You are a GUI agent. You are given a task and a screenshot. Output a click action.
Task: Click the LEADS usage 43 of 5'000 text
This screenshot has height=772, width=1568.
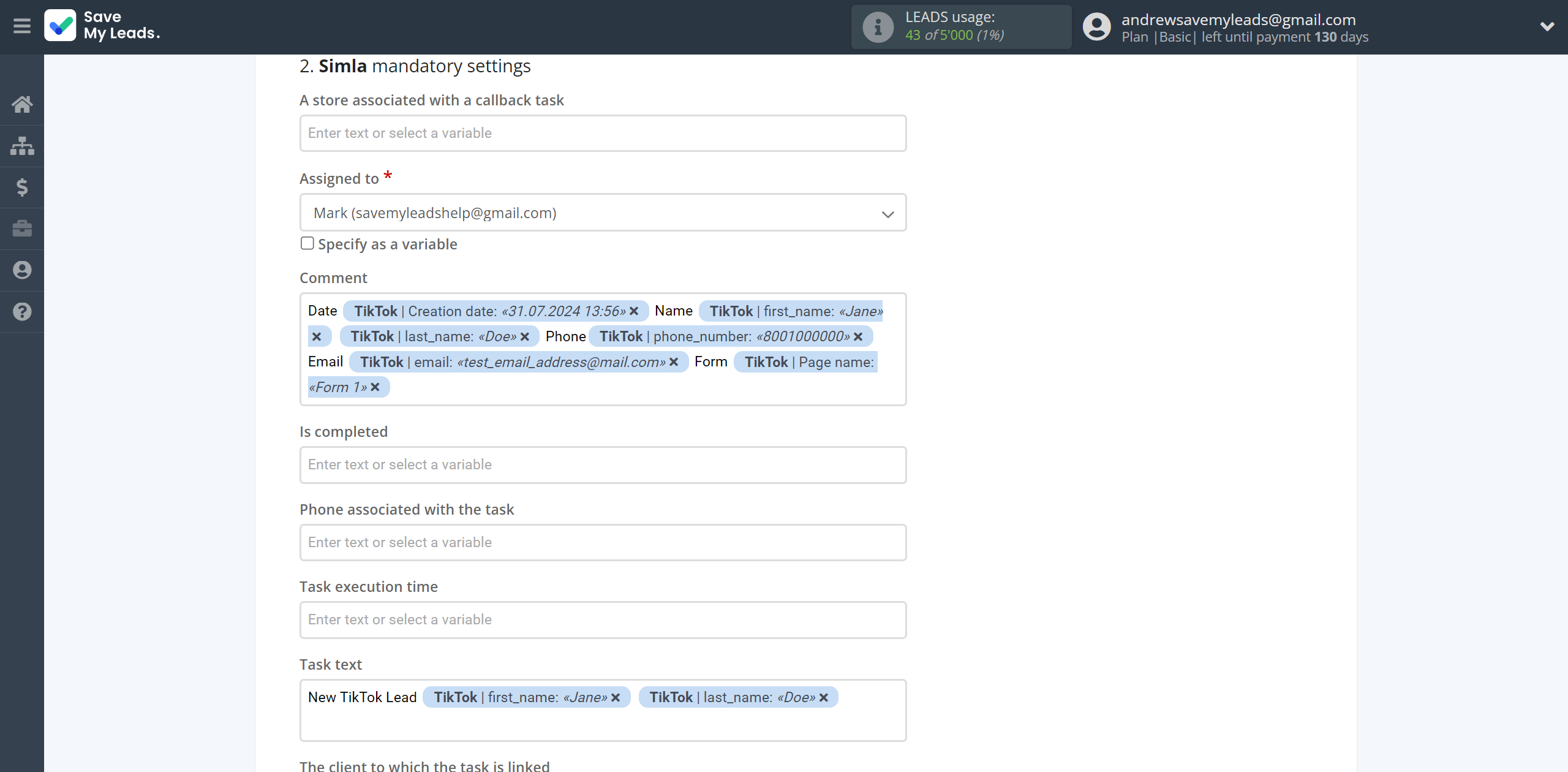[954, 35]
